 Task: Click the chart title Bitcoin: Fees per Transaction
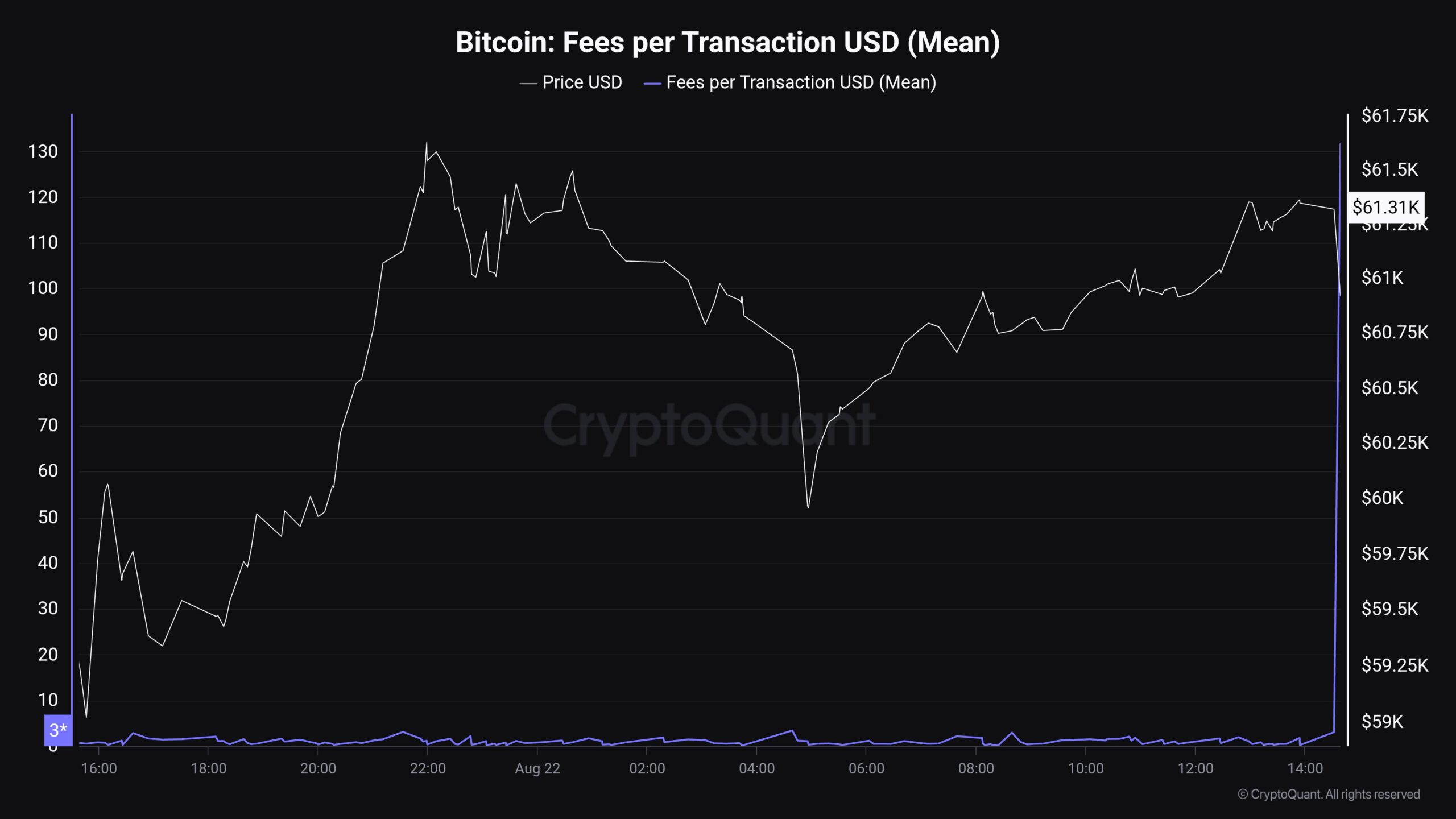click(x=727, y=42)
